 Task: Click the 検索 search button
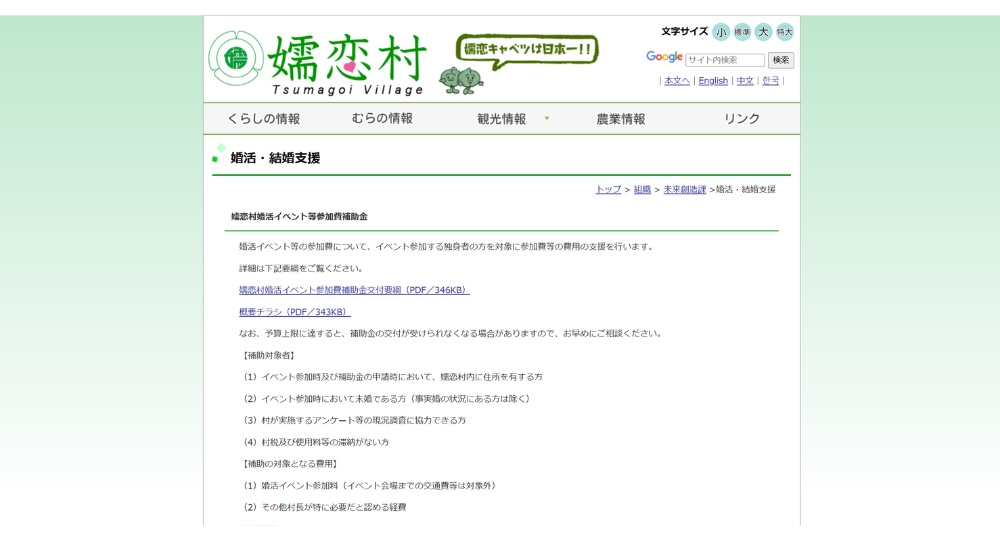781,60
